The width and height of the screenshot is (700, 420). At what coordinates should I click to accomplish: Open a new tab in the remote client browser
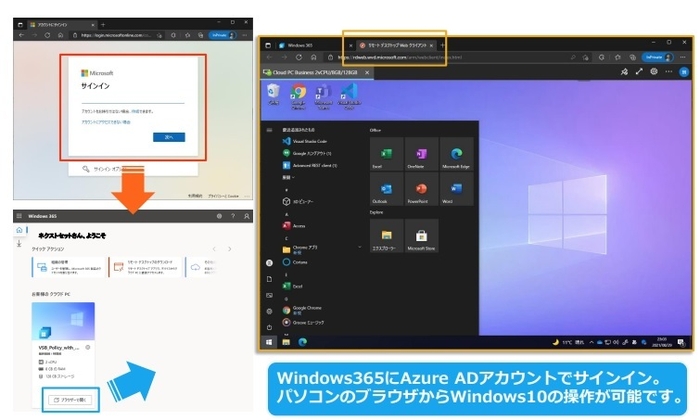442,45
